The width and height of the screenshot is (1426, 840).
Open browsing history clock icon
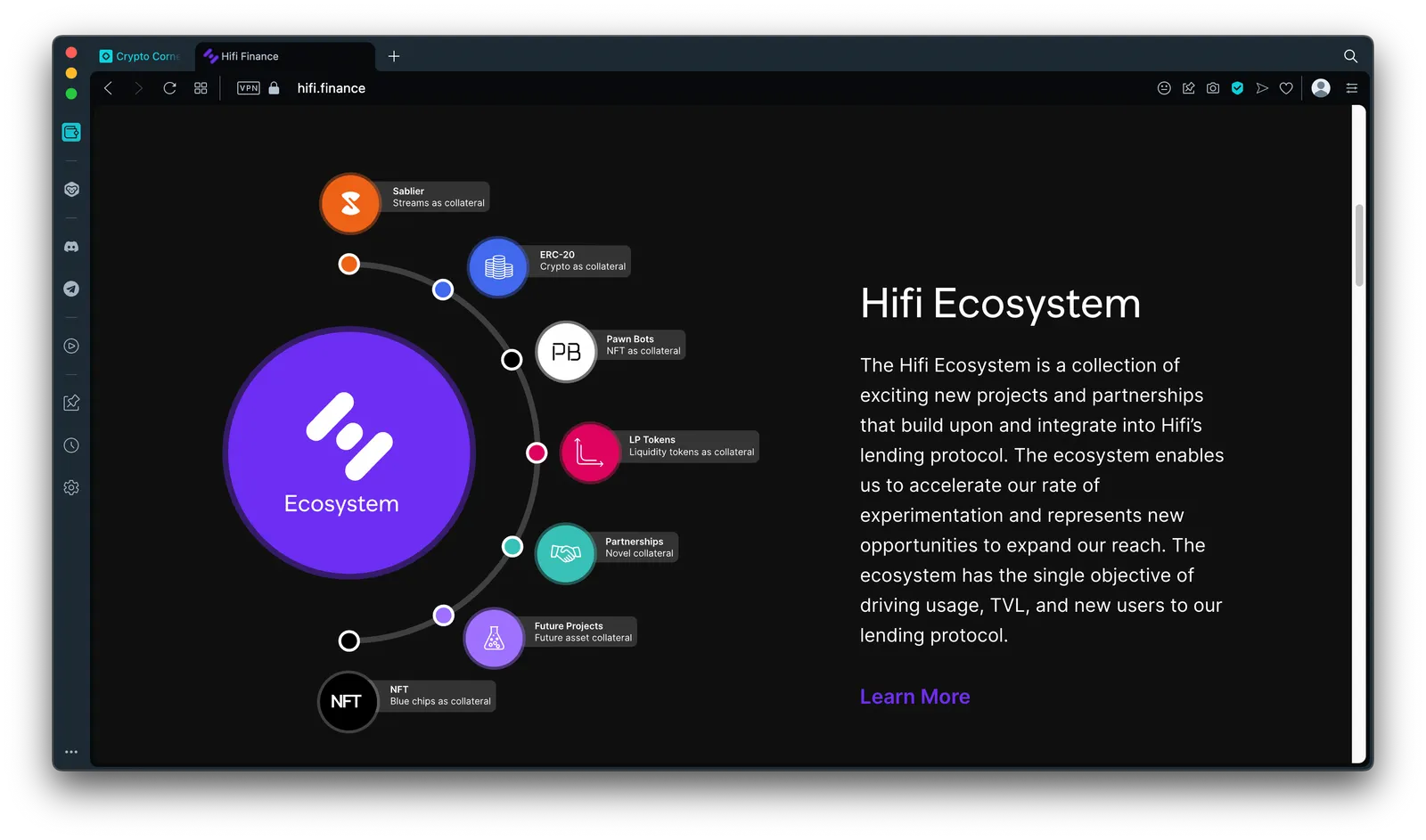coord(71,445)
